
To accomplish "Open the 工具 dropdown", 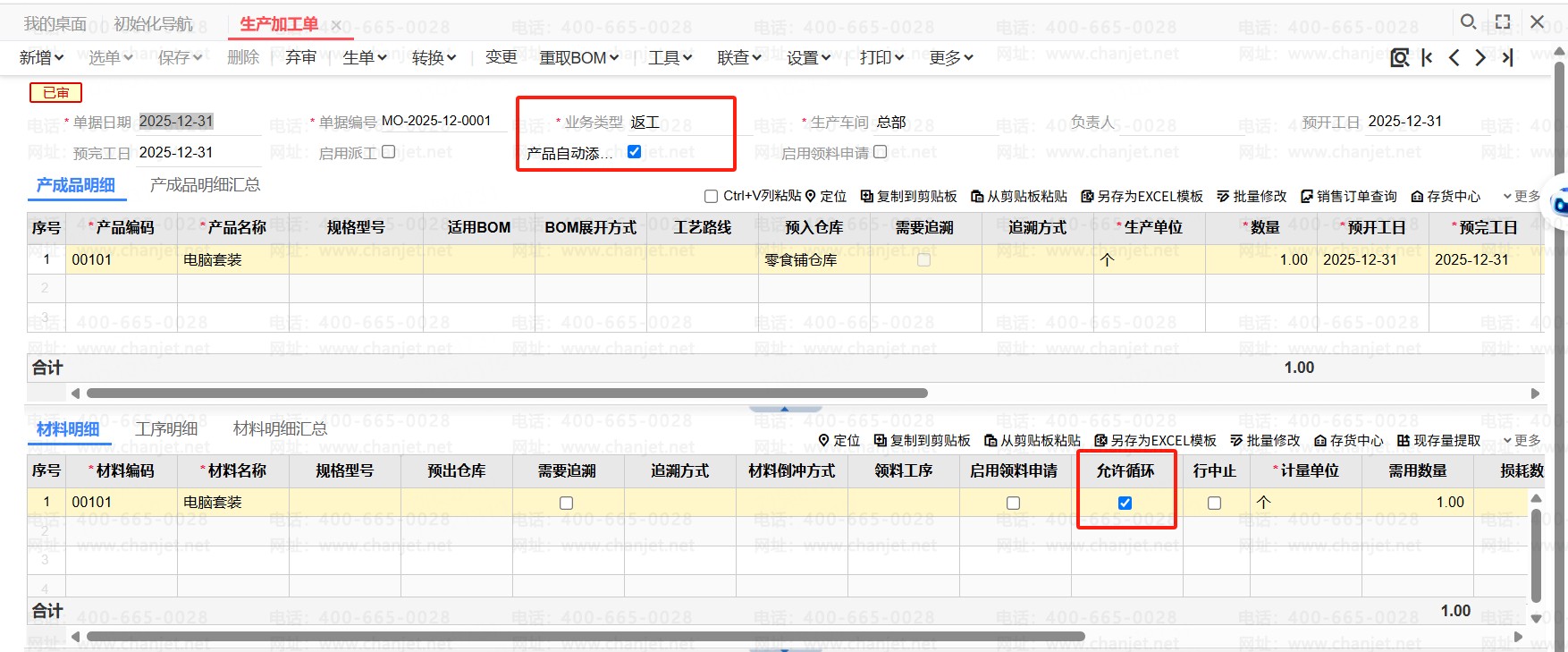I will tap(670, 58).
